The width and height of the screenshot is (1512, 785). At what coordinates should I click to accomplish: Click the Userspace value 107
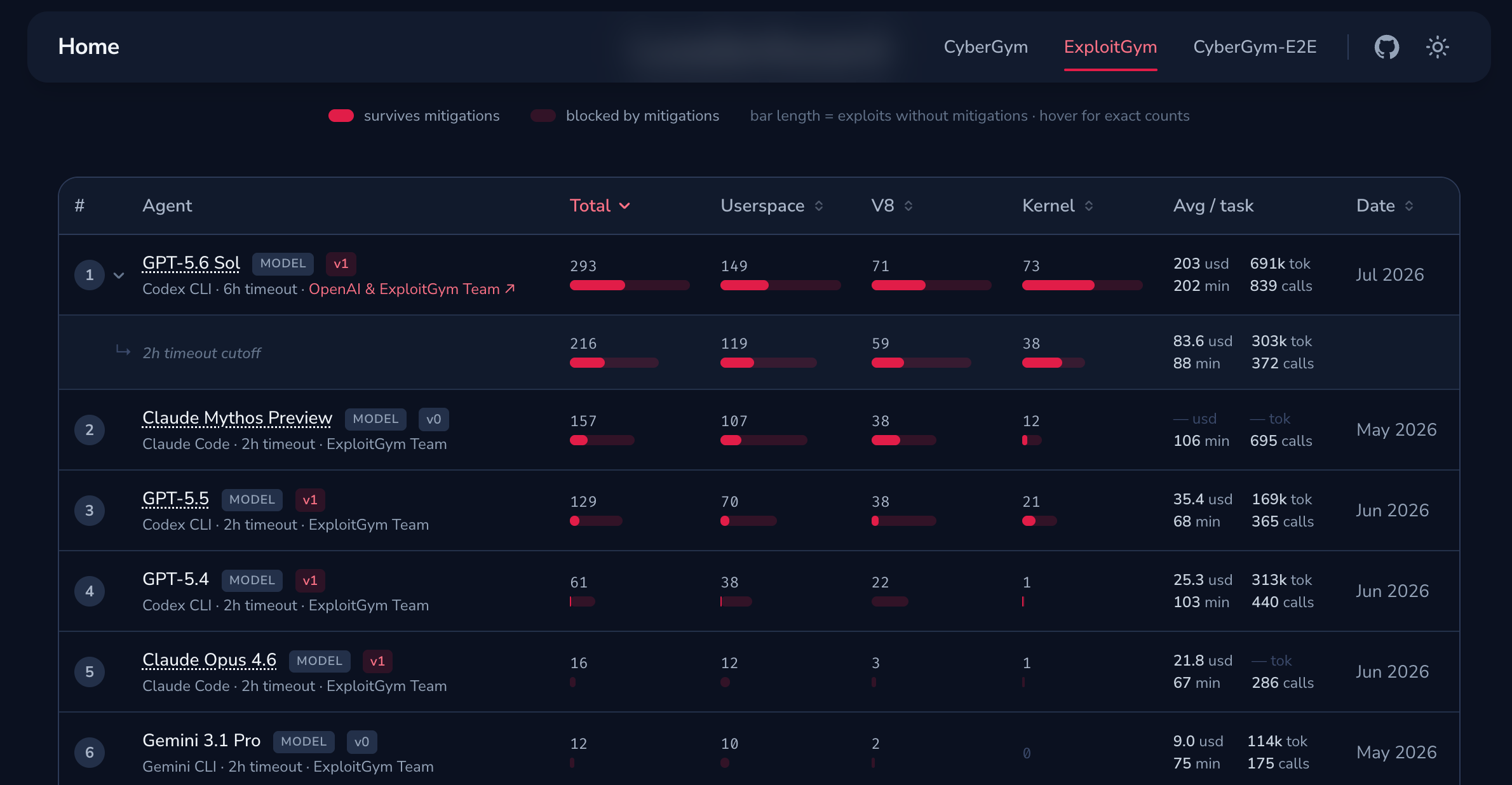click(x=734, y=421)
